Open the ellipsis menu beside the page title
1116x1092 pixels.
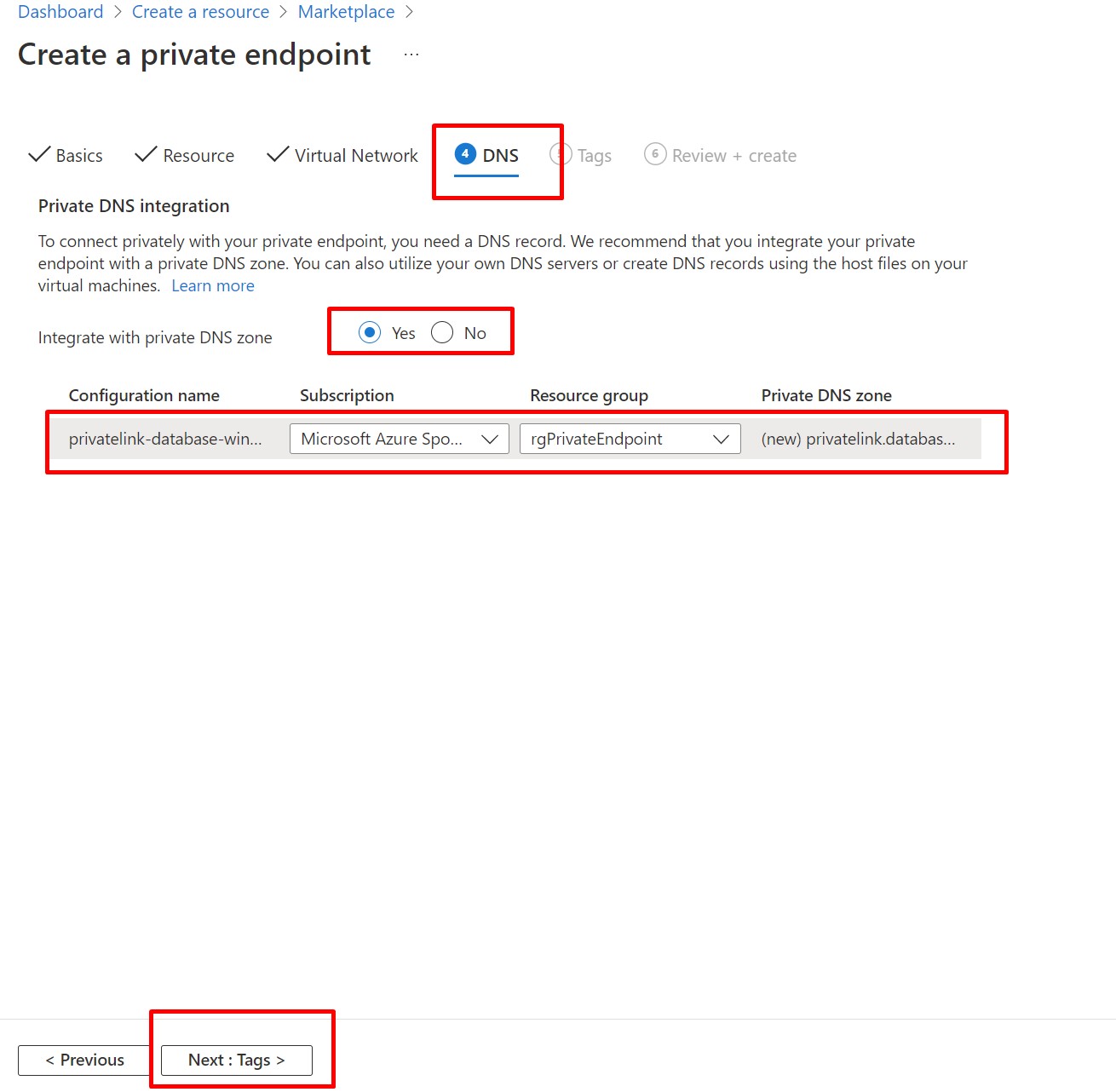pos(411,55)
